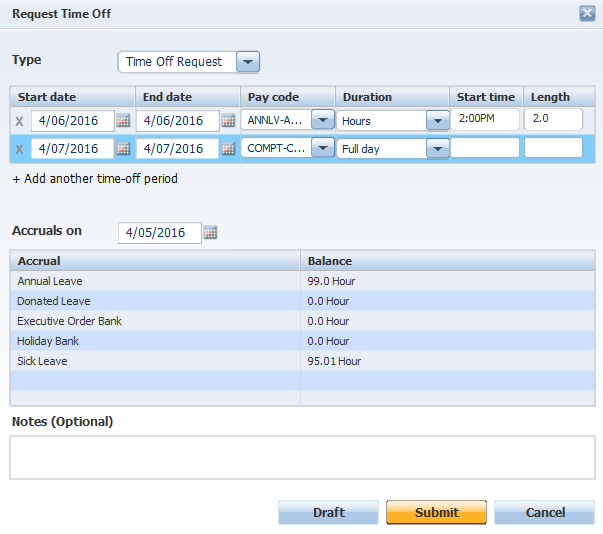The width and height of the screenshot is (603, 534).
Task: Remove the 4/06/2016 time-off row with X
Action: (19, 121)
